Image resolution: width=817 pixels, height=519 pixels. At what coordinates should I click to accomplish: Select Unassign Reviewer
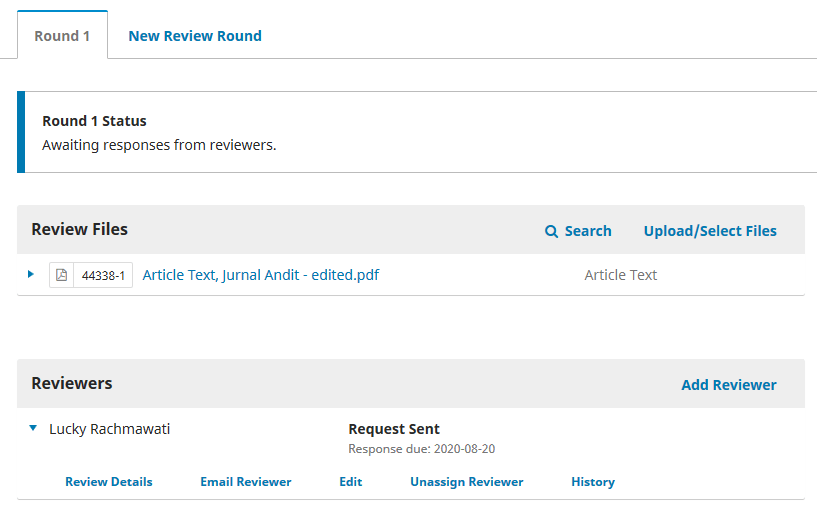(467, 482)
